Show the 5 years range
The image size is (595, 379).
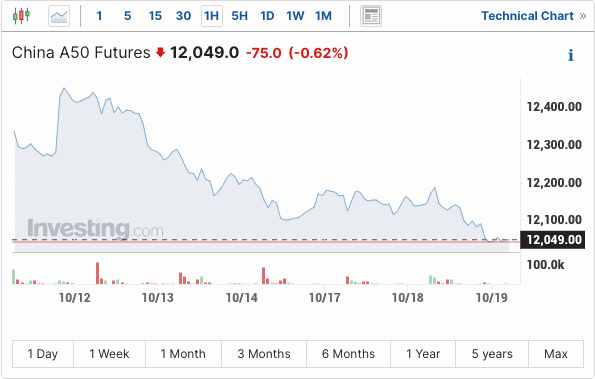tap(492, 354)
